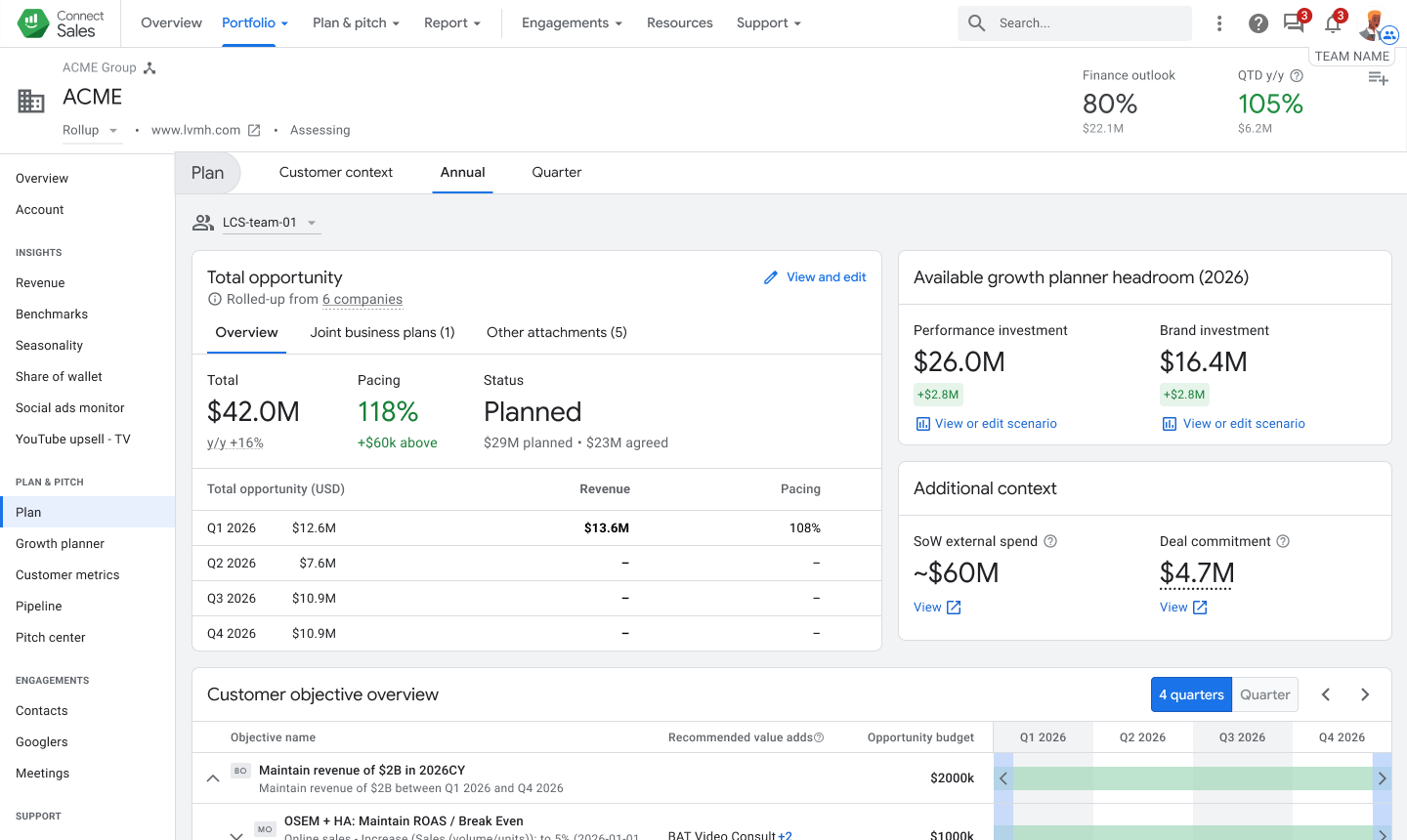Open the Rollup dropdown

[92, 130]
